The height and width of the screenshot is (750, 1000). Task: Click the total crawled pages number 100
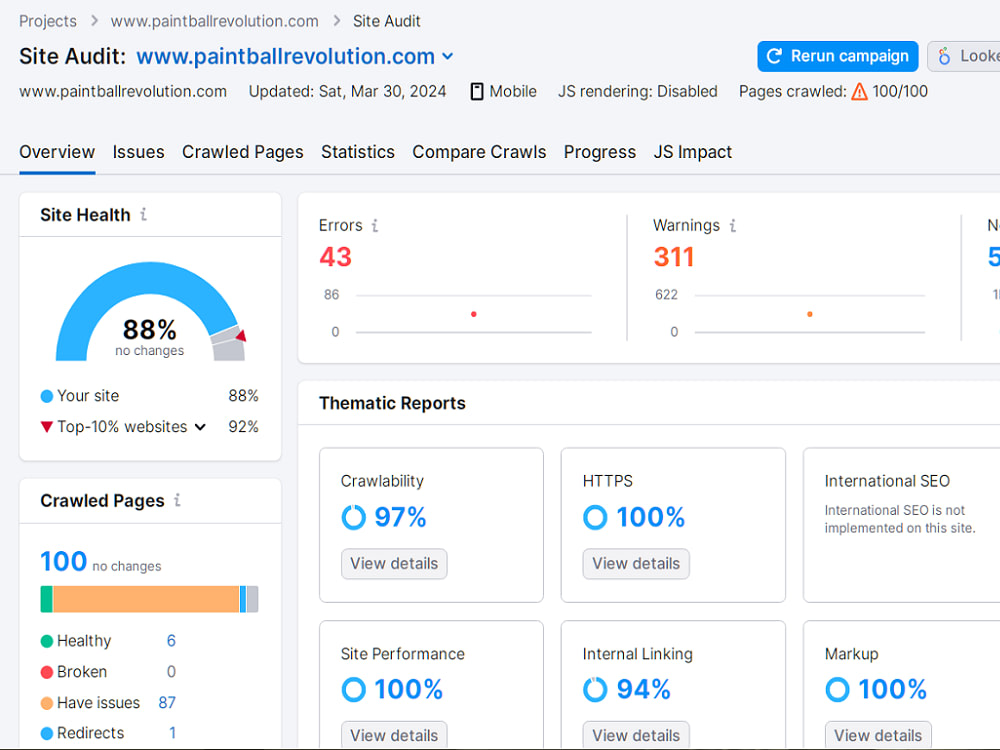(x=63, y=561)
